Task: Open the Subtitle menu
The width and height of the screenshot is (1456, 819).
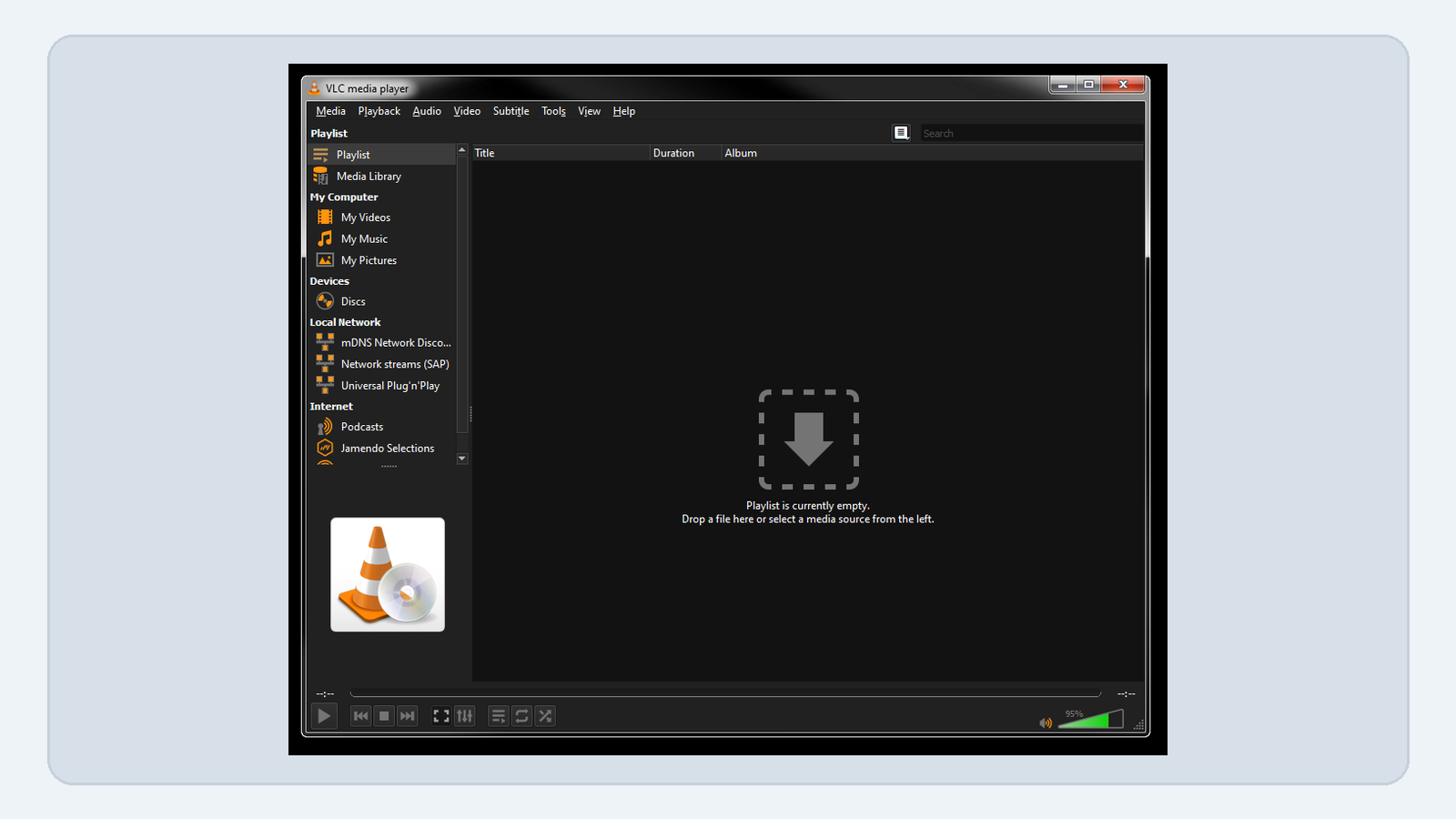Action: 511,111
